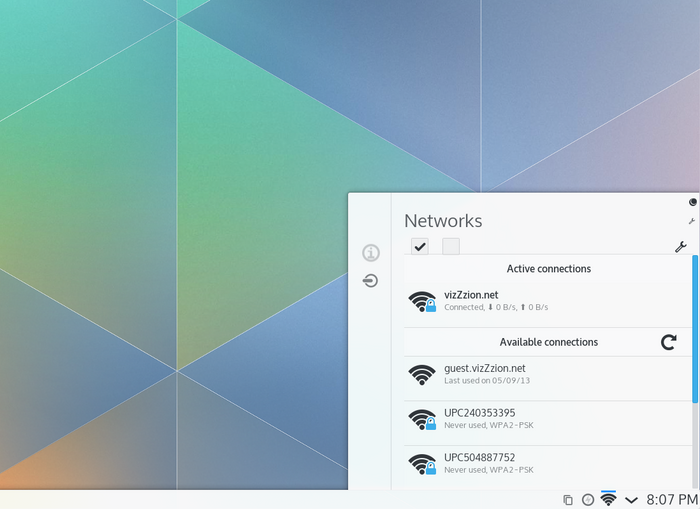The image size is (700, 509).
Task: Click the pin icon at popup's top corner
Action: pos(693,202)
